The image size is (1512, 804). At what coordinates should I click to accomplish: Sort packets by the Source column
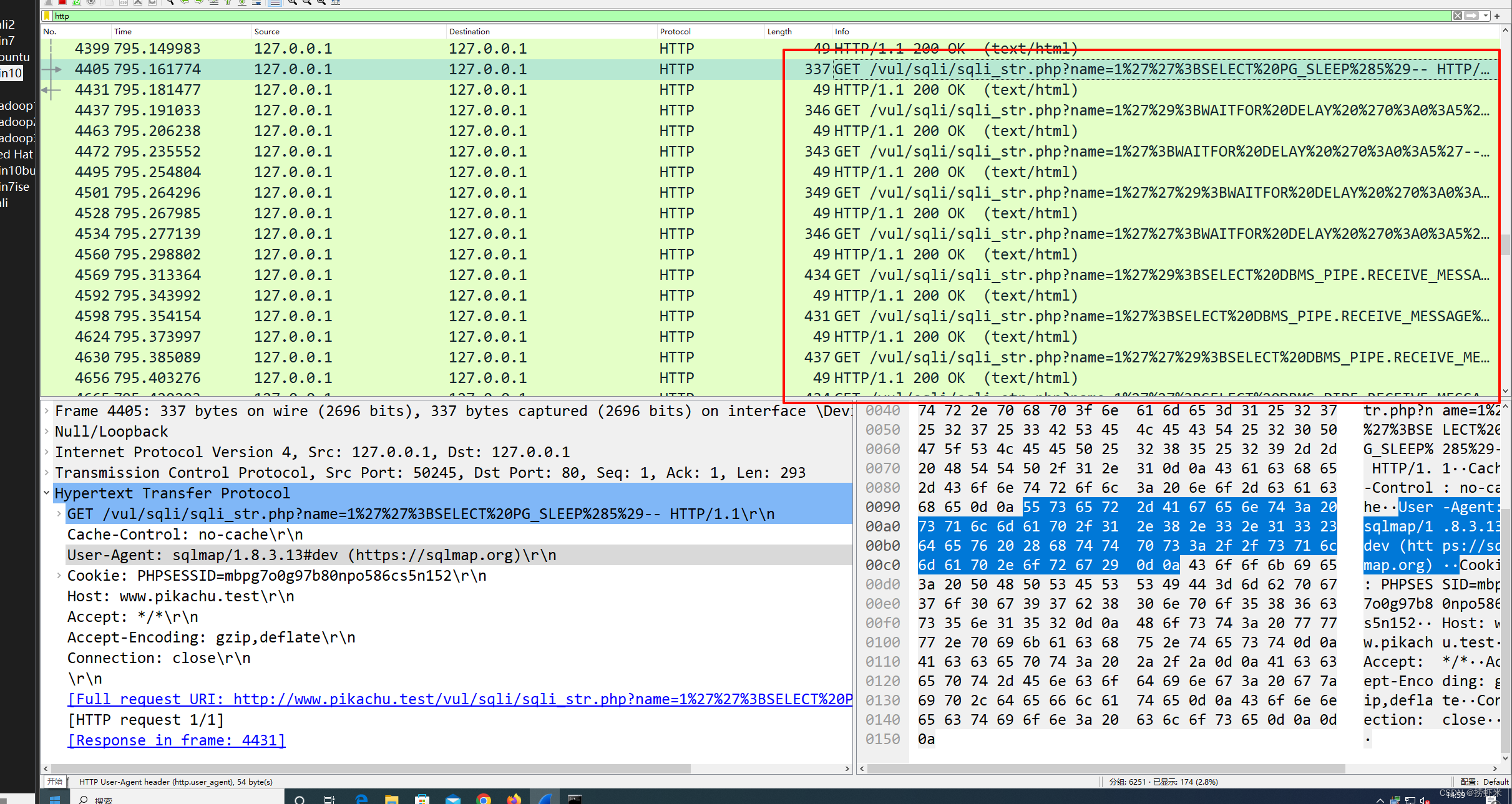tap(349, 31)
